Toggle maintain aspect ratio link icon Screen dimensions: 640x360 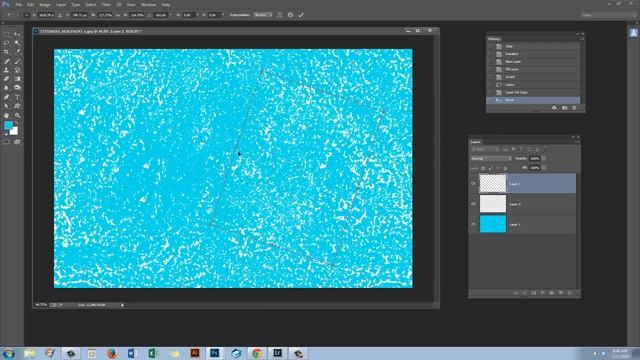tap(118, 15)
